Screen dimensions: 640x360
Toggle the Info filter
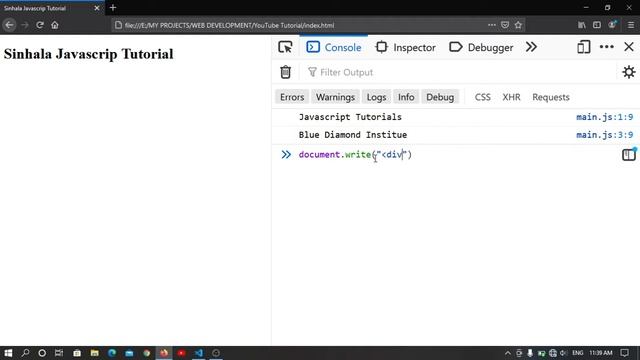tap(406, 97)
